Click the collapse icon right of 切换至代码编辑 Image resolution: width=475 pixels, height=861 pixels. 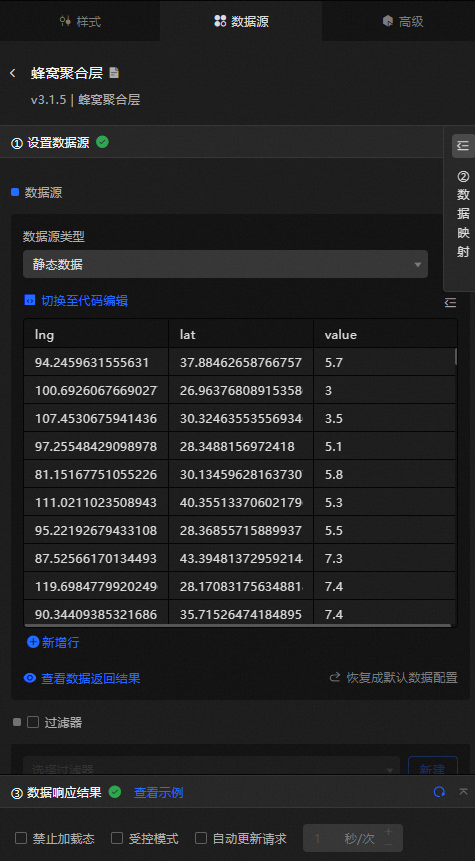pos(451,302)
